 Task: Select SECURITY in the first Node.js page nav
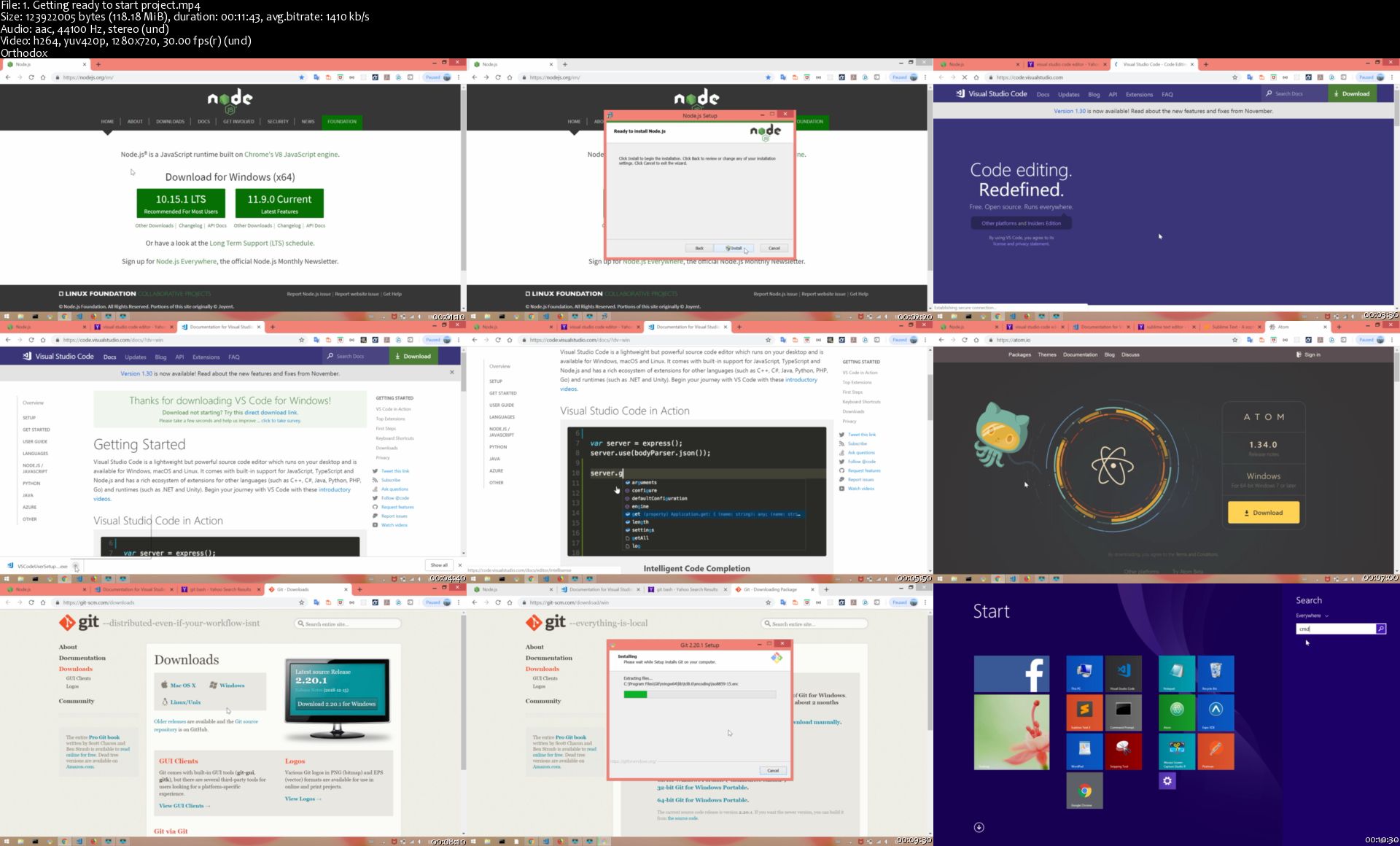tap(278, 122)
